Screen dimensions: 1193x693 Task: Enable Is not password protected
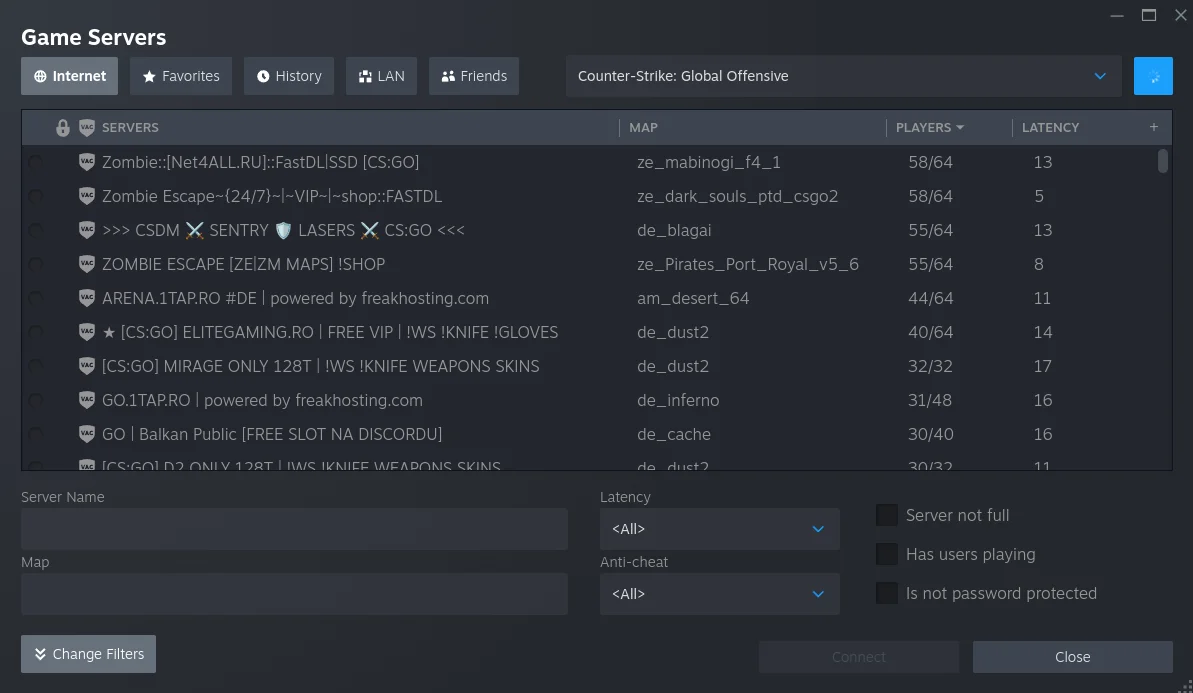pos(886,592)
